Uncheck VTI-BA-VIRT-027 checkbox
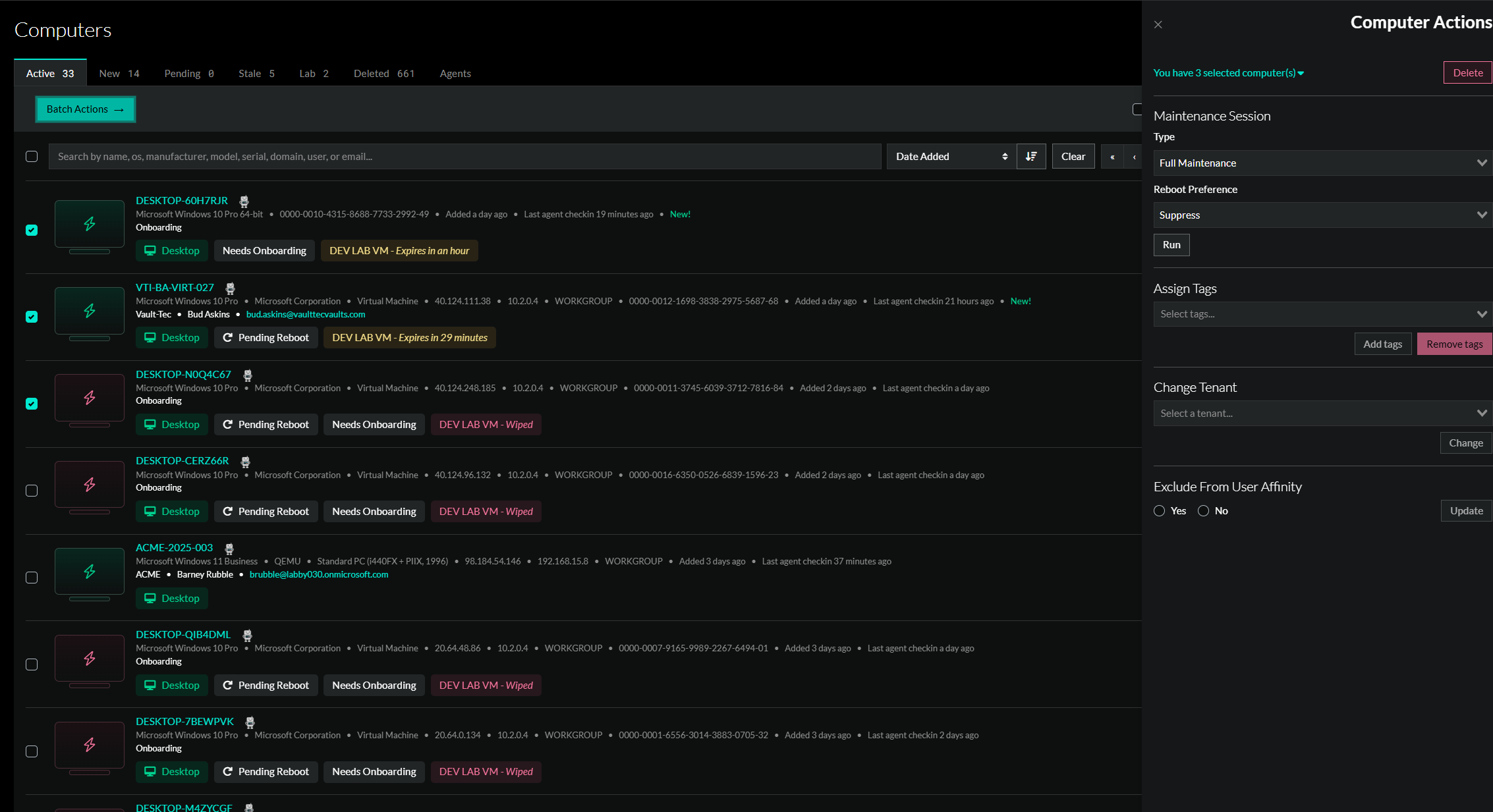The height and width of the screenshot is (812, 1493). [32, 317]
